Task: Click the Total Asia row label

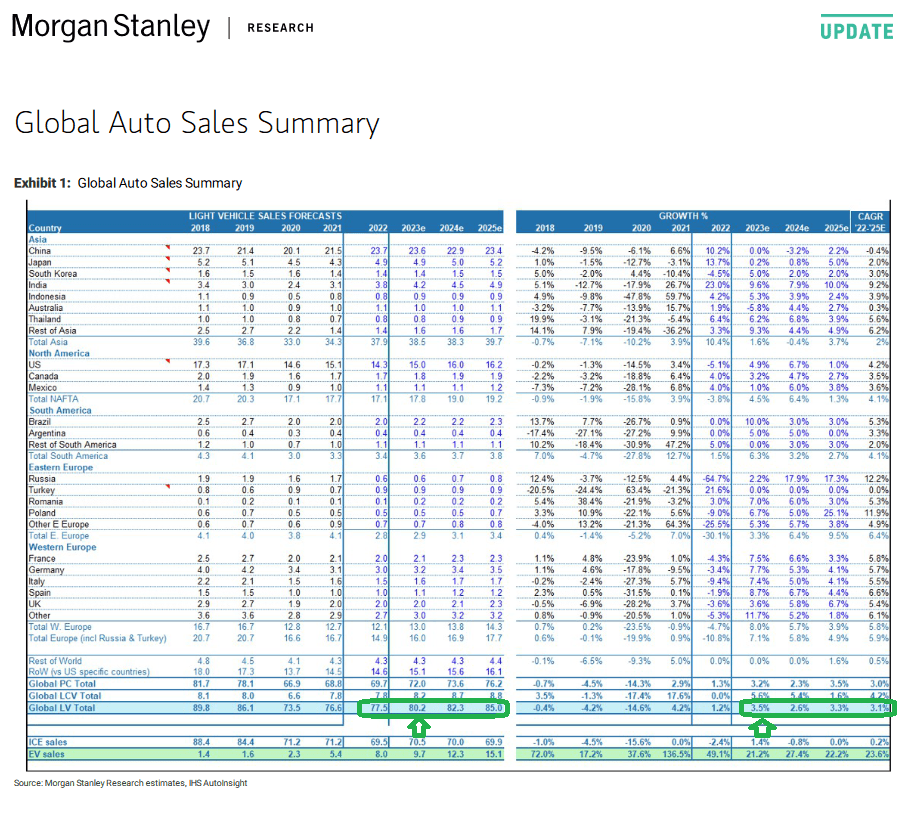Action: (48, 342)
